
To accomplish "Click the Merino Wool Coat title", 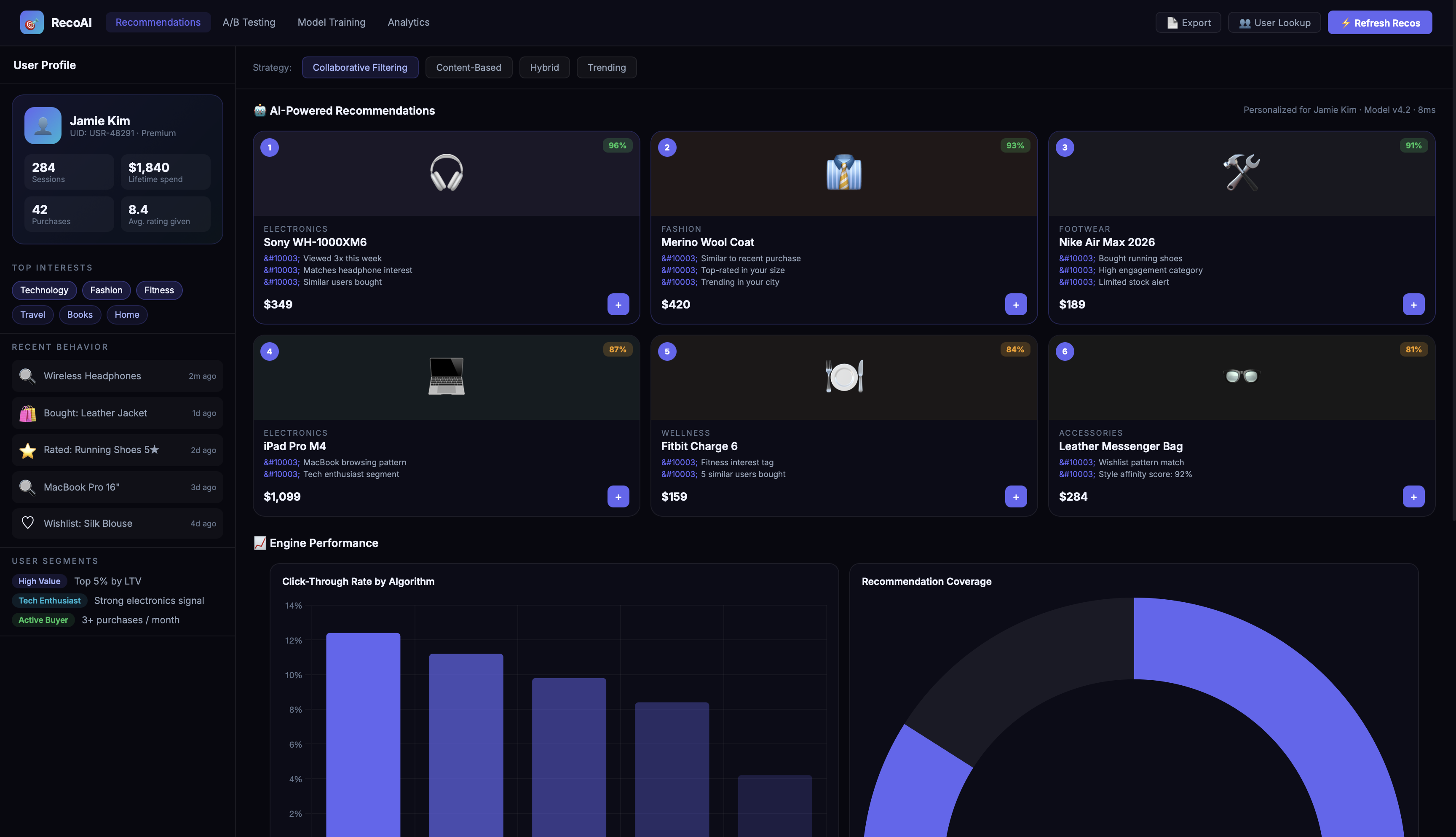I will pyautogui.click(x=707, y=243).
